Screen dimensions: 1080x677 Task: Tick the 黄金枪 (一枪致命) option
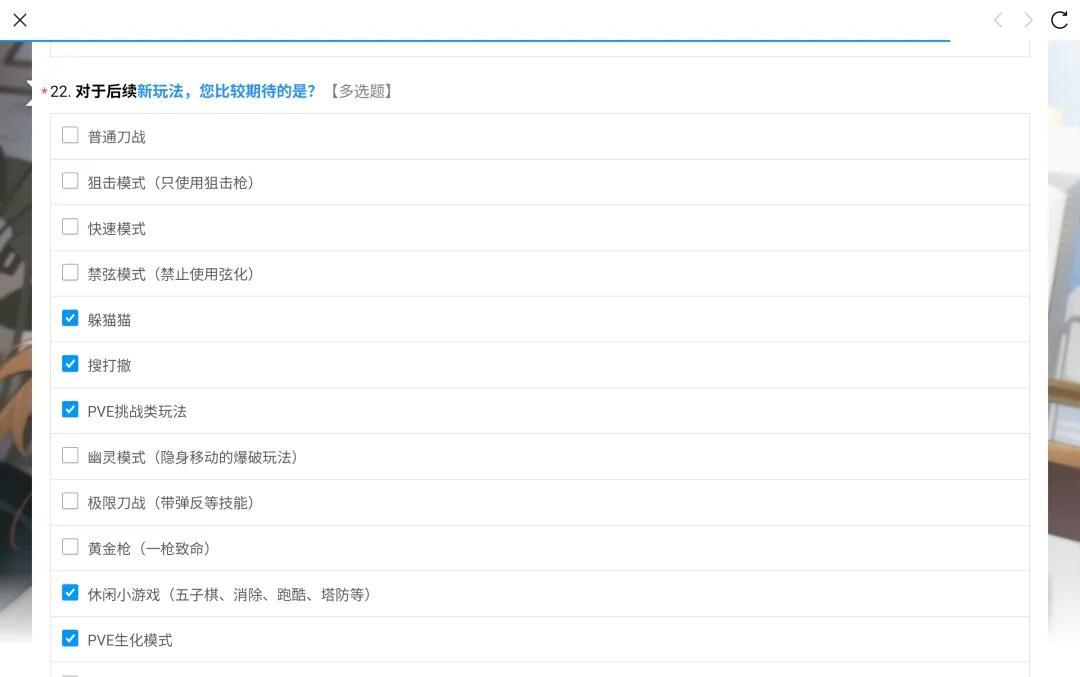tap(70, 547)
